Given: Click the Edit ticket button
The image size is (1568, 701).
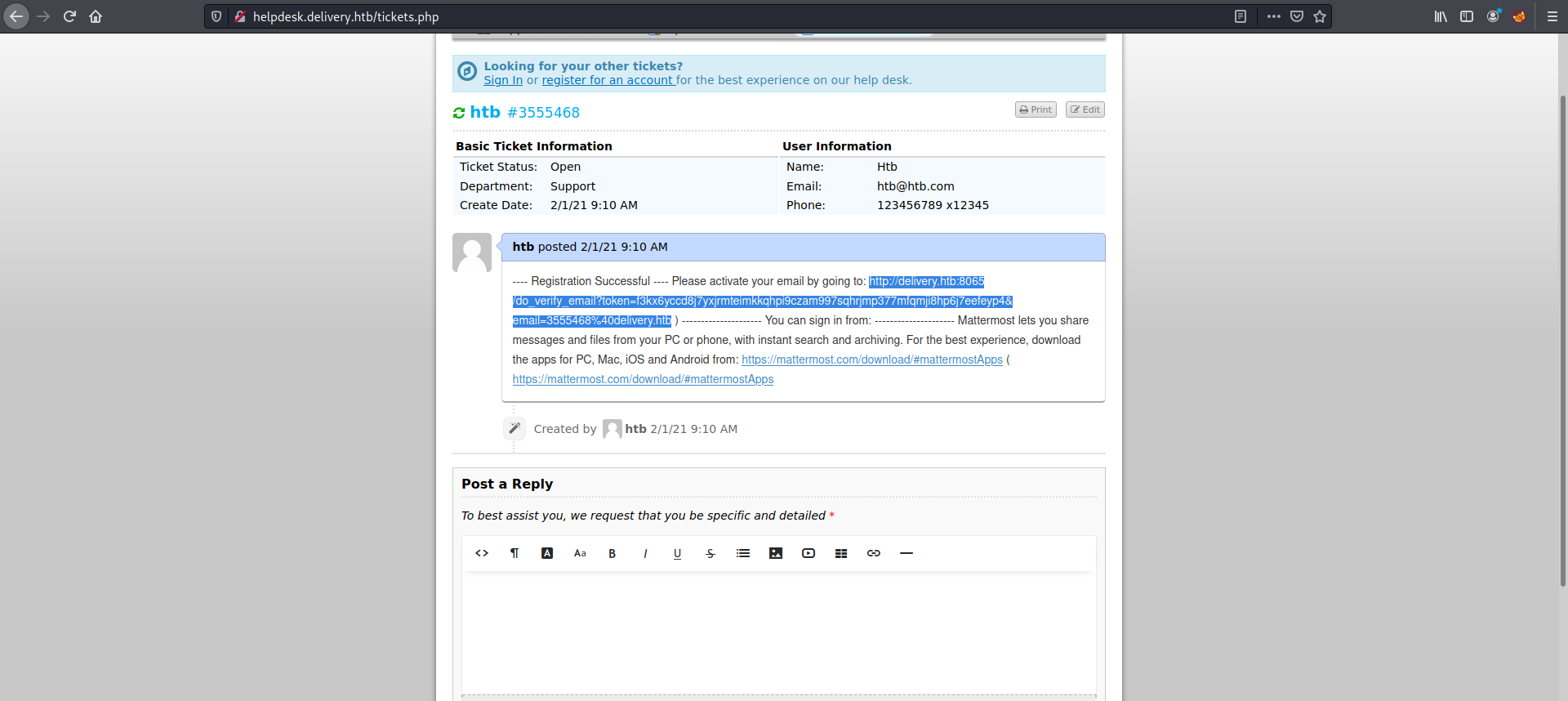Looking at the screenshot, I should coord(1085,109).
